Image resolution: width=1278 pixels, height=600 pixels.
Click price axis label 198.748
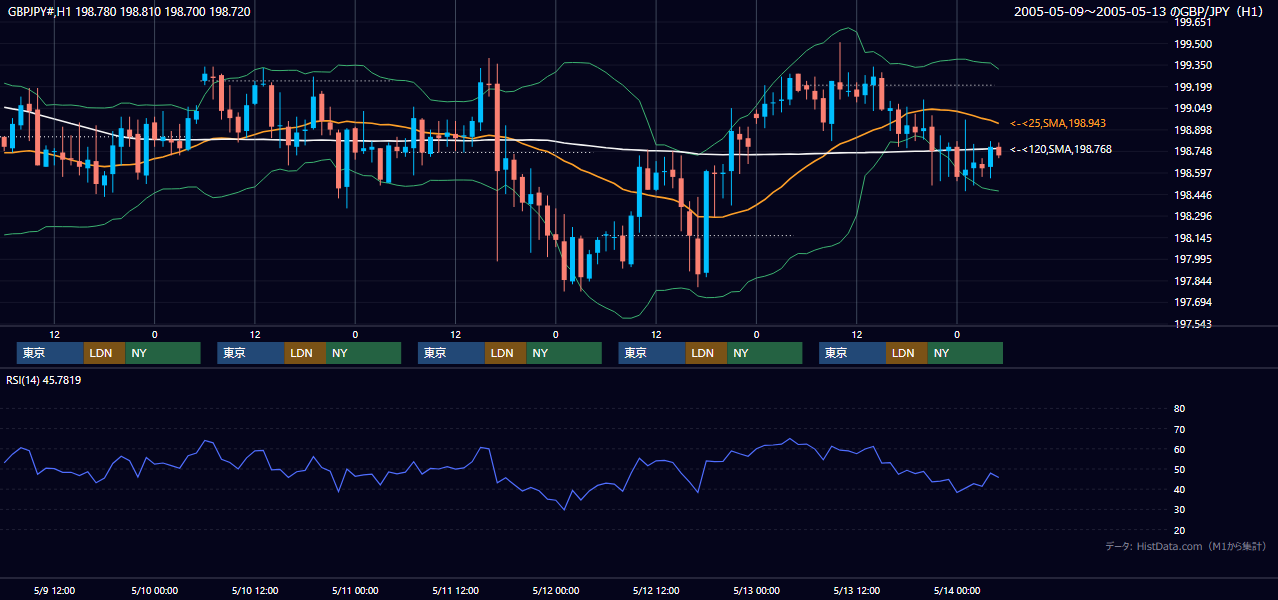pos(1192,151)
